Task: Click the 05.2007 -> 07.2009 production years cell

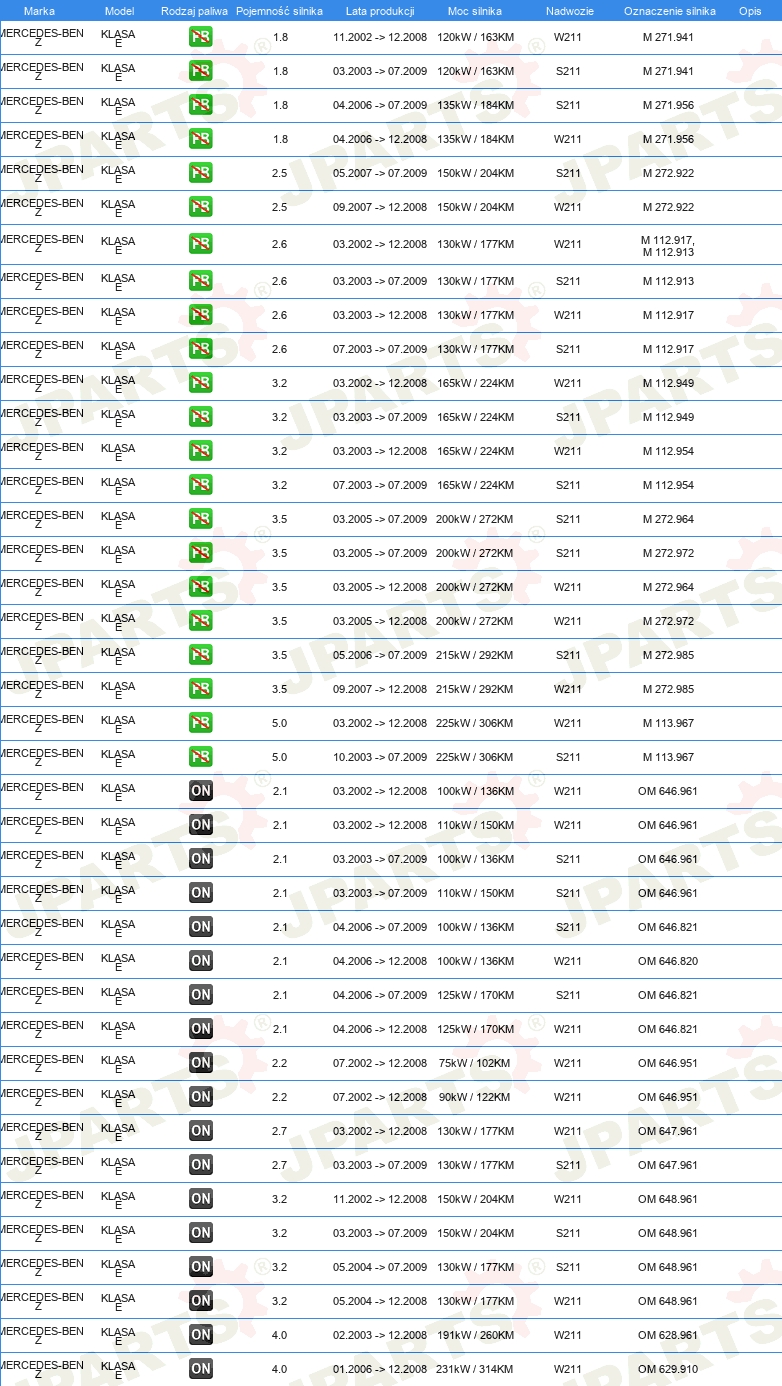Action: pyautogui.click(x=380, y=173)
